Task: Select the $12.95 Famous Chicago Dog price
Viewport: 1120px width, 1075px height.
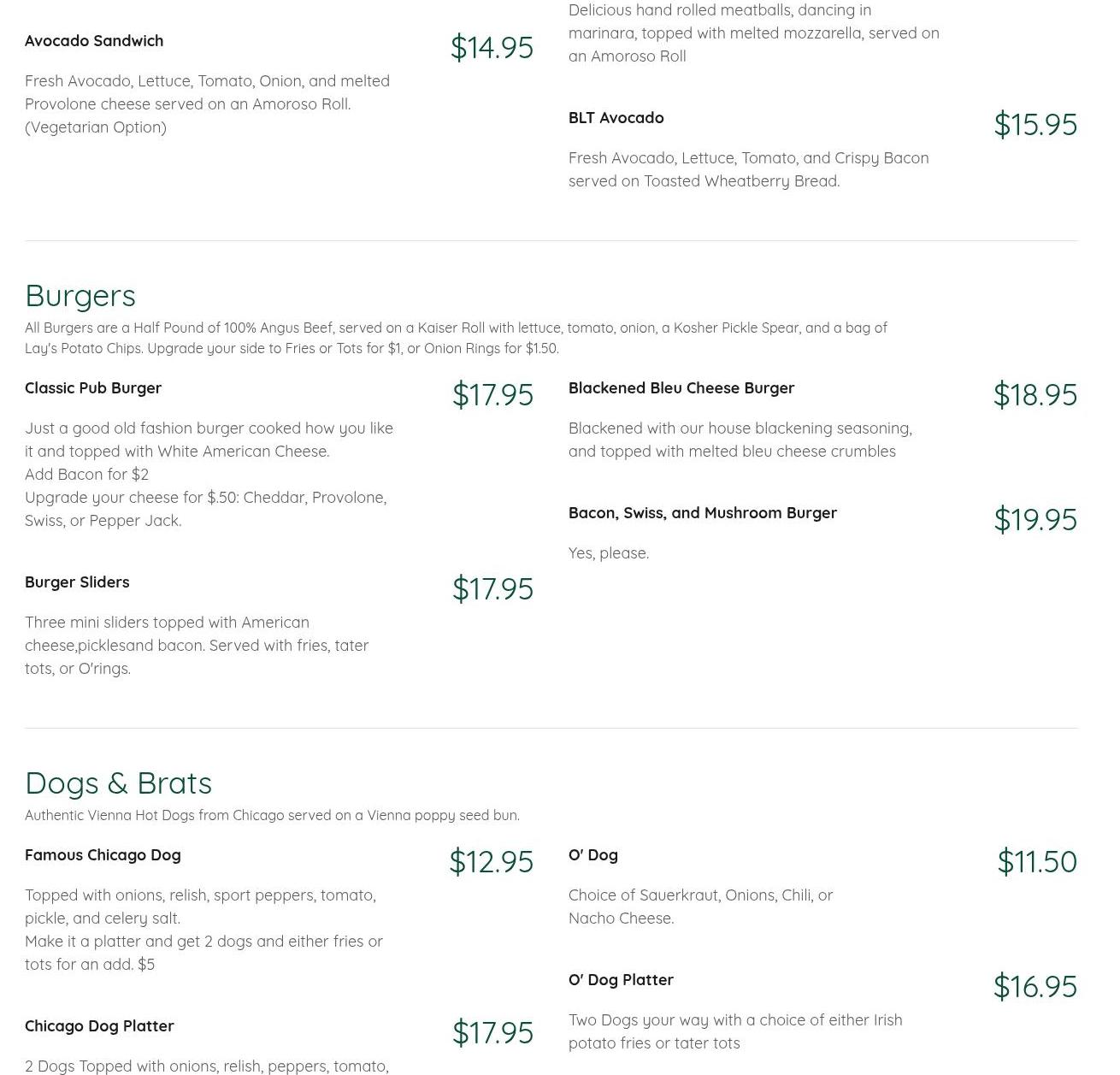Action: 491,861
